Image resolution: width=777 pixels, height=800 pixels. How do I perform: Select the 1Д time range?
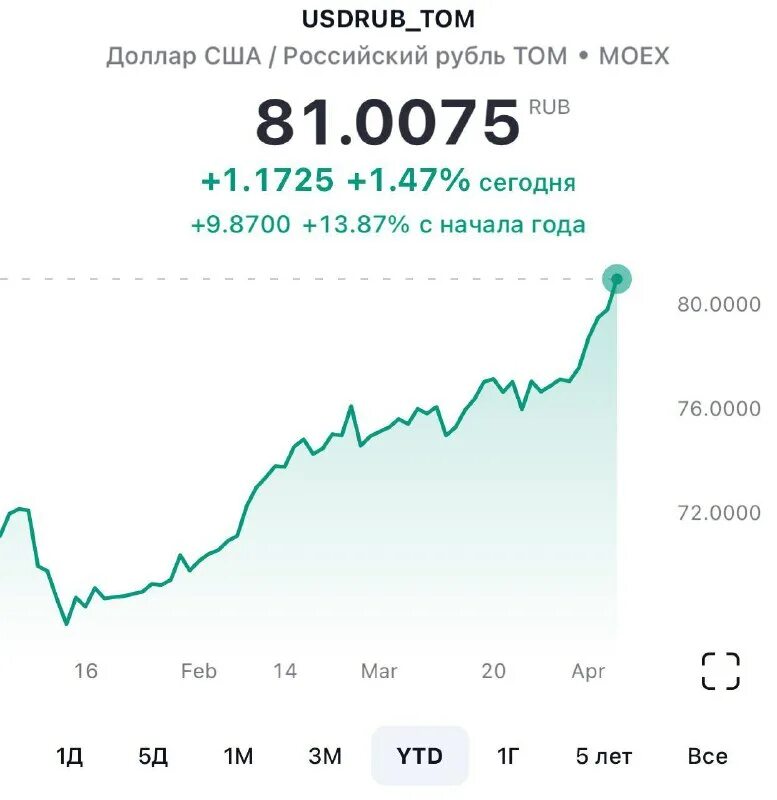point(69,756)
